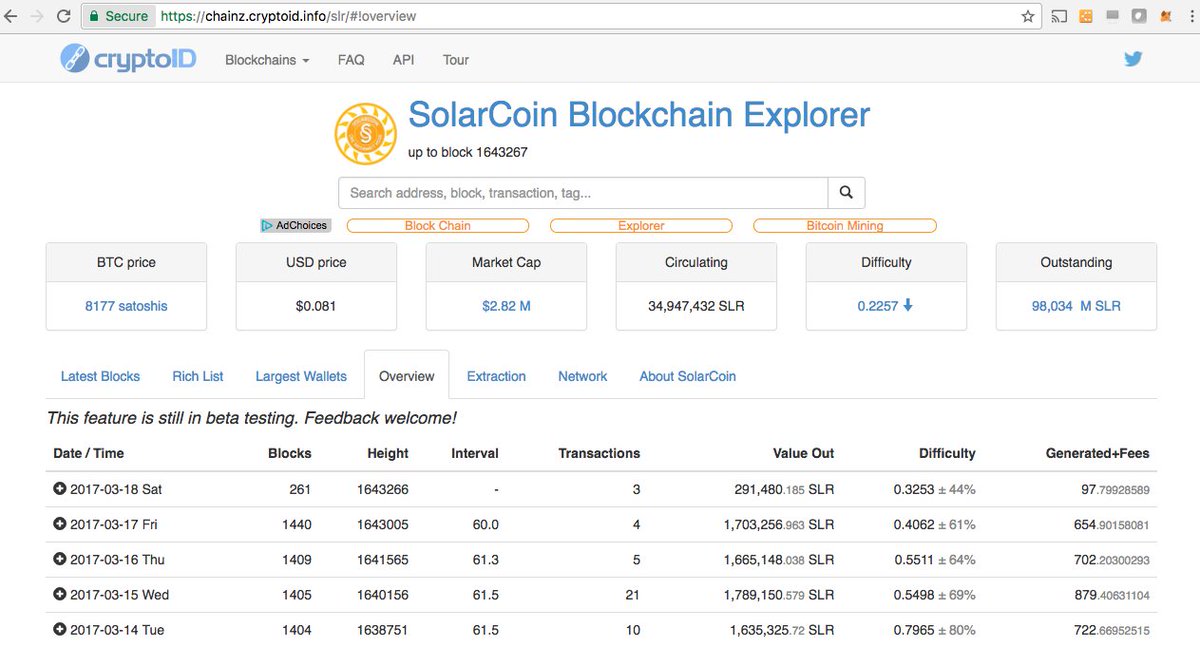Switch to the Extraction tab
The width and height of the screenshot is (1200, 647).
[x=496, y=376]
